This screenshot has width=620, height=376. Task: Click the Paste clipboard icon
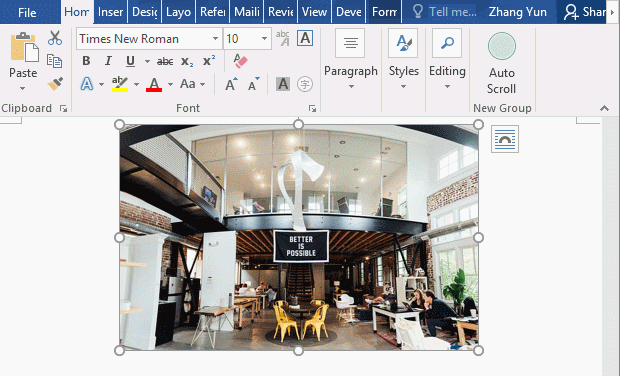point(24,47)
